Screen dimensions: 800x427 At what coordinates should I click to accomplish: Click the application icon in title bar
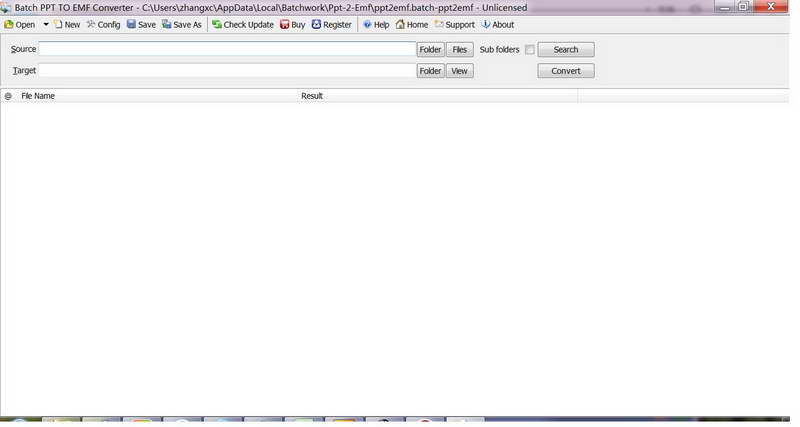point(6,8)
